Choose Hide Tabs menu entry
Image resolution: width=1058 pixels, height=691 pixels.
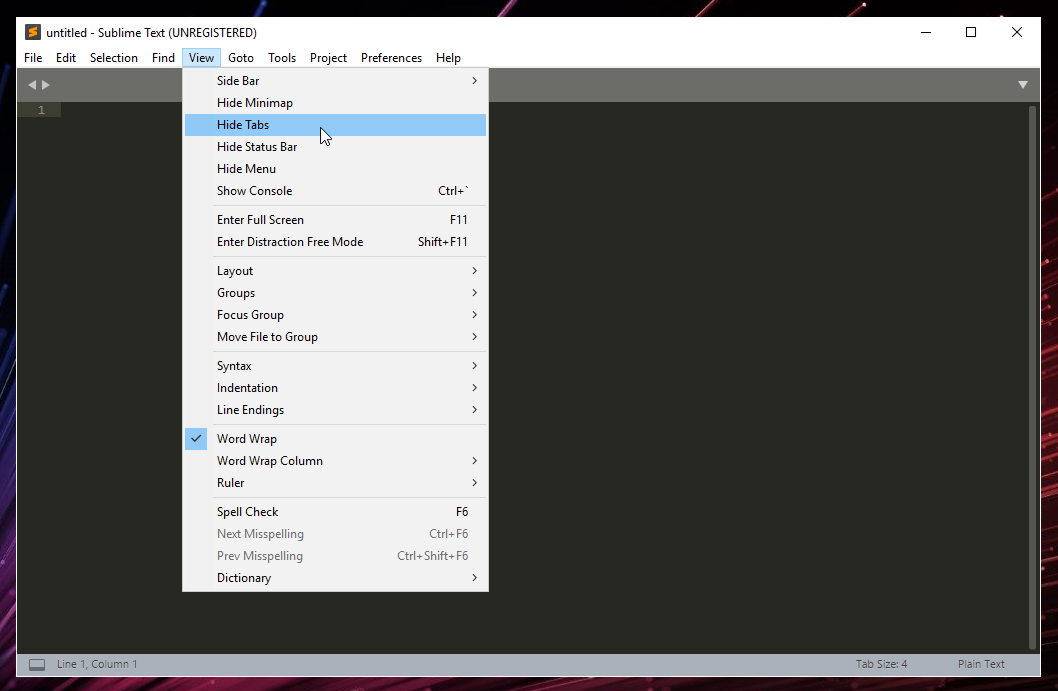335,125
